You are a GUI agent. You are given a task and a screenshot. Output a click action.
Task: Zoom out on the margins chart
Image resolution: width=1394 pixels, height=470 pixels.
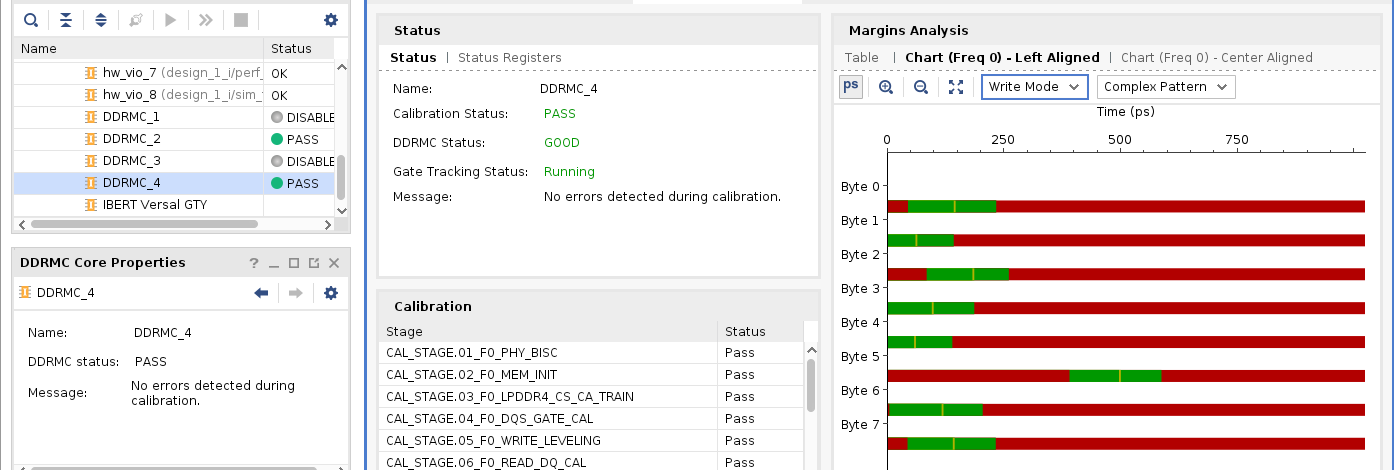(x=921, y=87)
